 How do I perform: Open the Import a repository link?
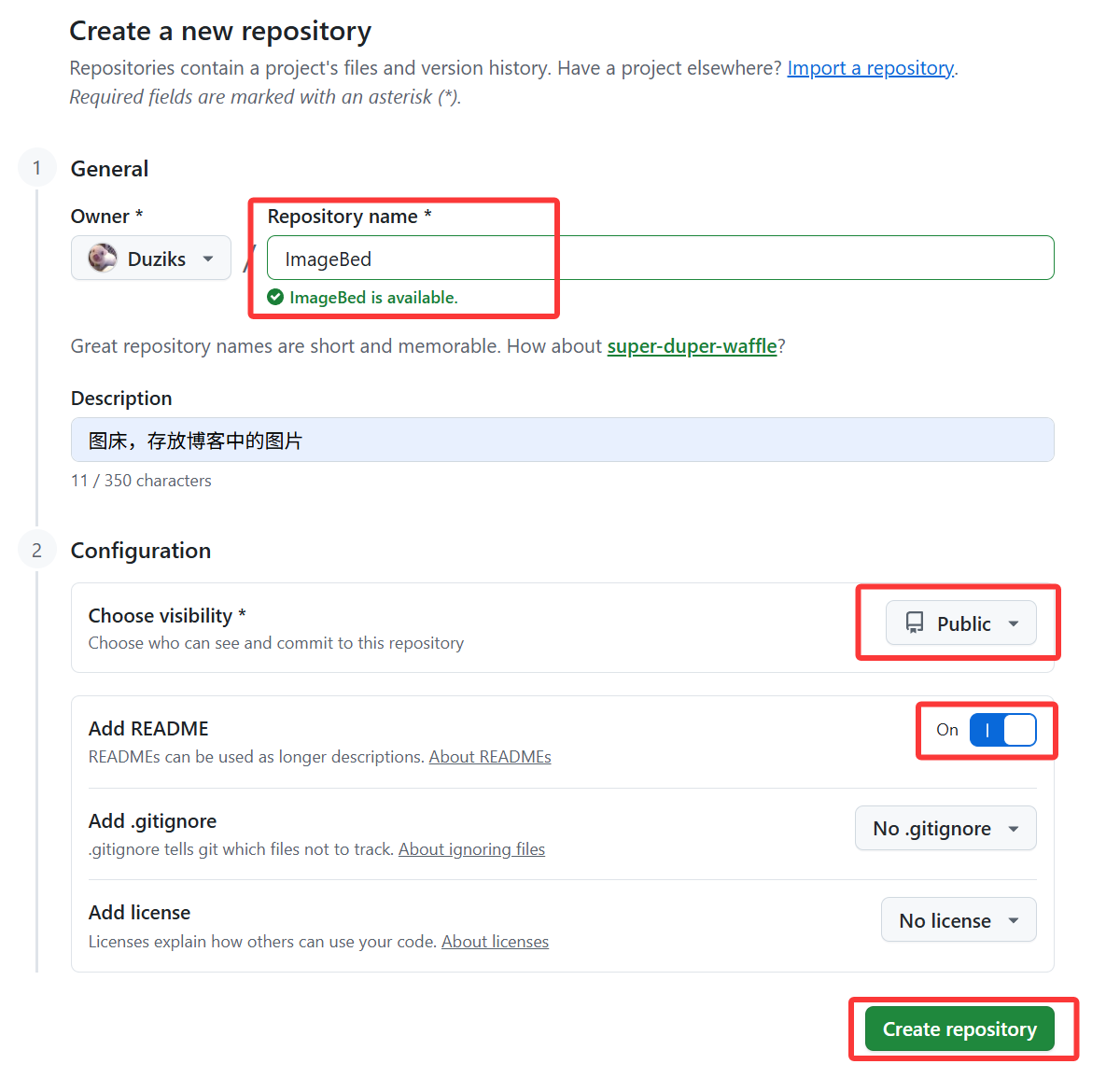(x=870, y=68)
